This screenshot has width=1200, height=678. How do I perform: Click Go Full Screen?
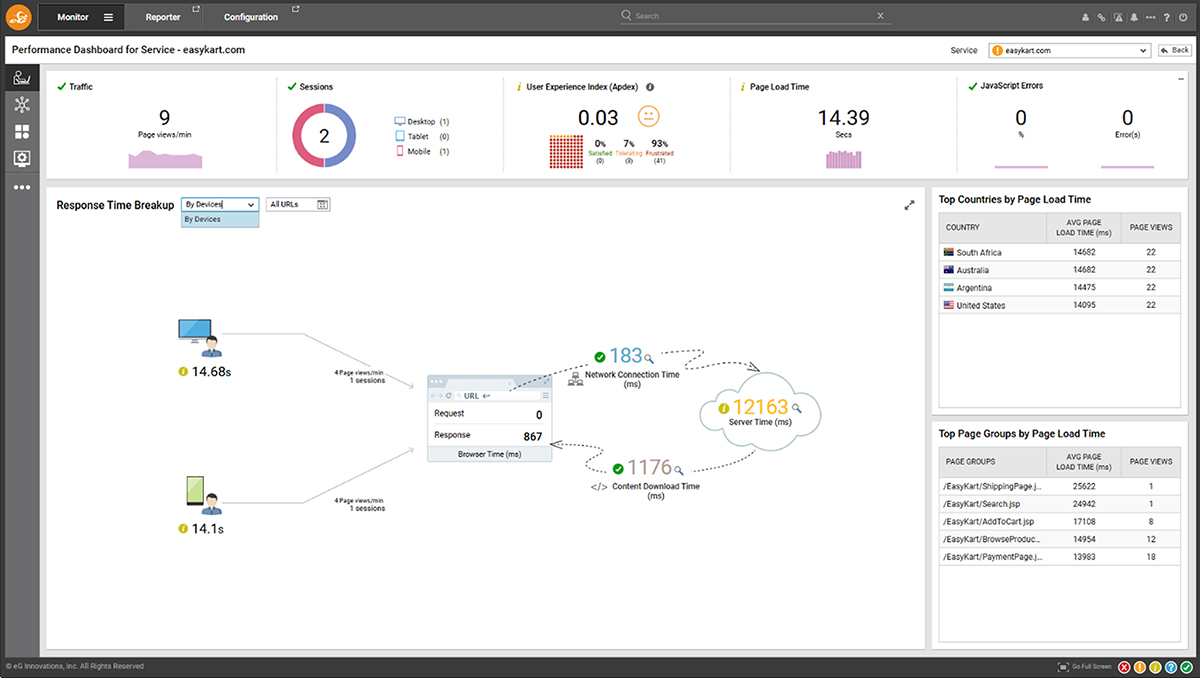1084,666
